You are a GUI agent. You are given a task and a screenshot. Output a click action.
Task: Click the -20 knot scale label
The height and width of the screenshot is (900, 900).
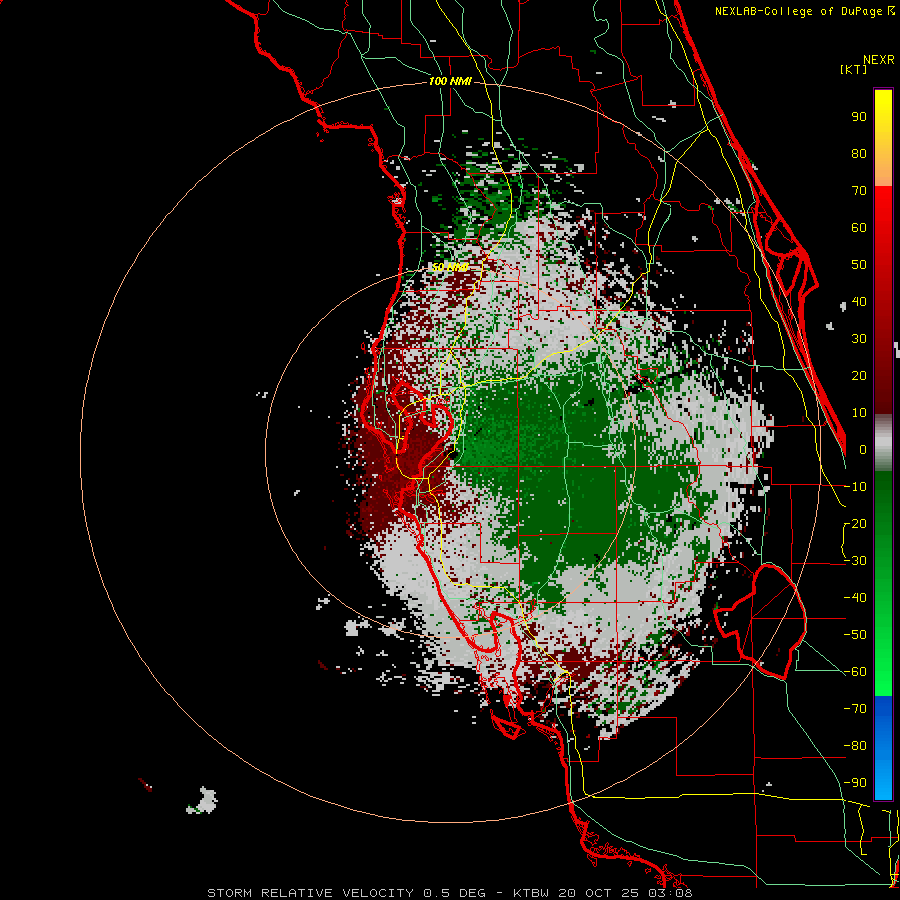pos(855,523)
